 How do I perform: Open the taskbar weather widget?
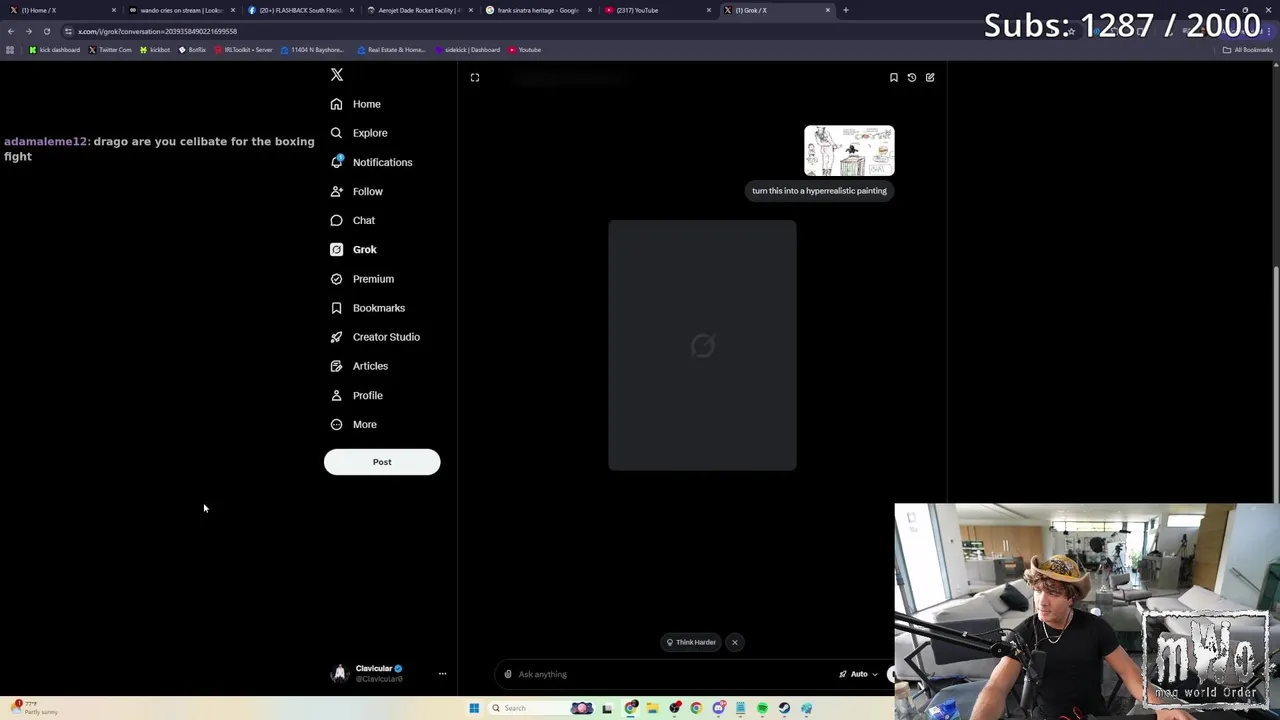(35, 708)
